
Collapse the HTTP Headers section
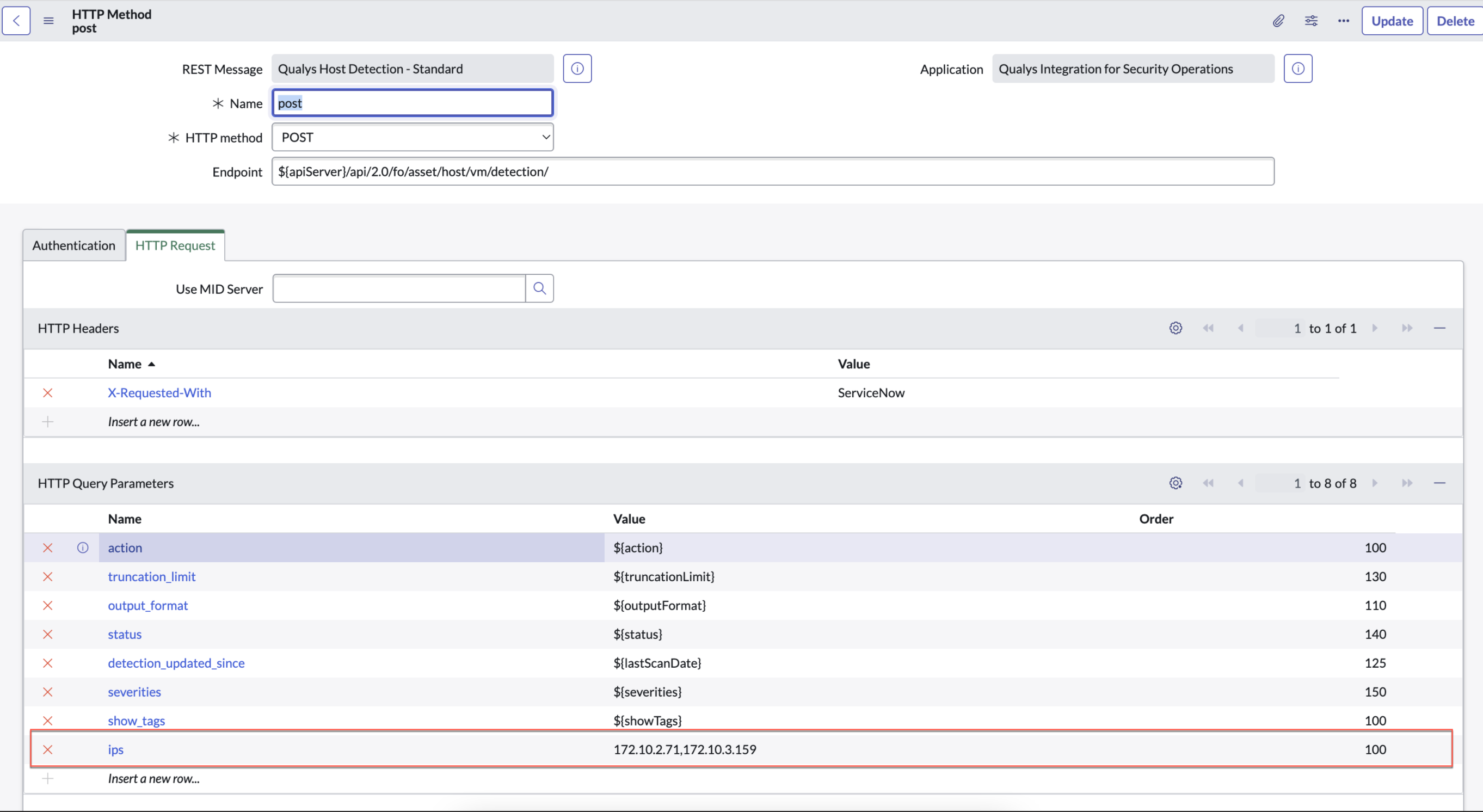pos(1439,328)
